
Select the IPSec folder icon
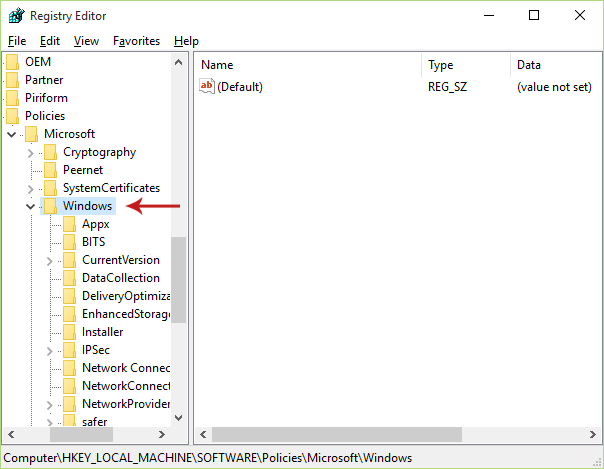click(69, 350)
